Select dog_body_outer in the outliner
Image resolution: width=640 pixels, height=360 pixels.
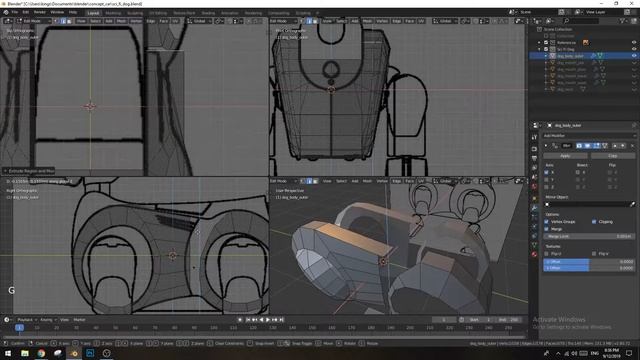[x=570, y=56]
